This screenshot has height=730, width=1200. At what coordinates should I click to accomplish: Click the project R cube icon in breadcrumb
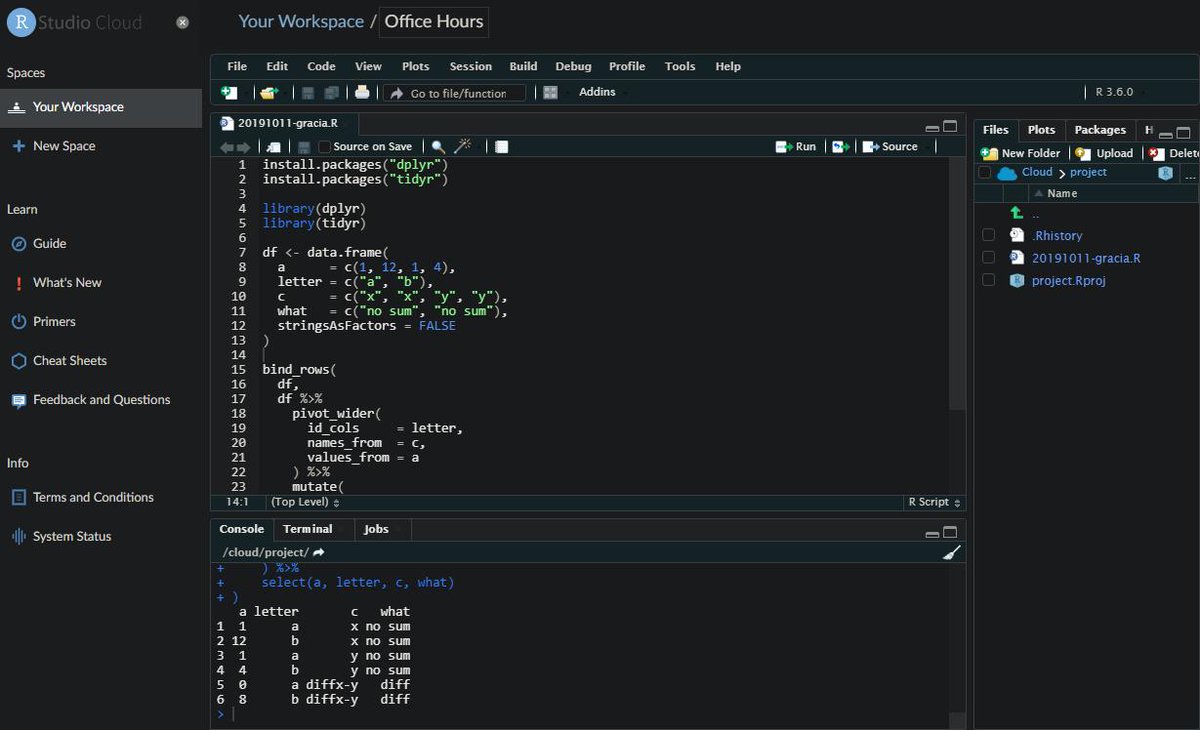[x=1165, y=173]
